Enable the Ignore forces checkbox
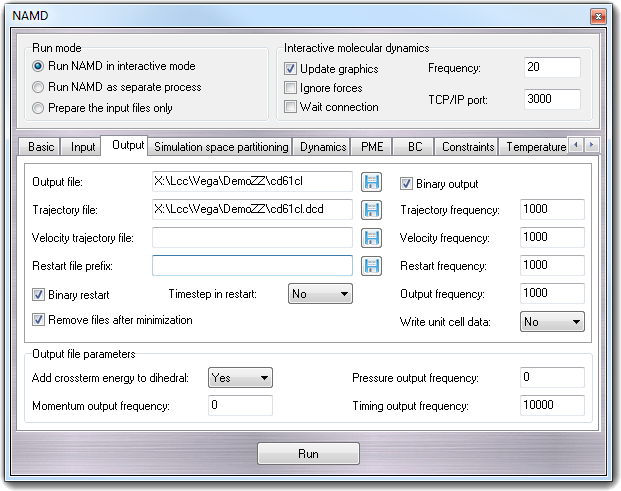 tap(291, 88)
